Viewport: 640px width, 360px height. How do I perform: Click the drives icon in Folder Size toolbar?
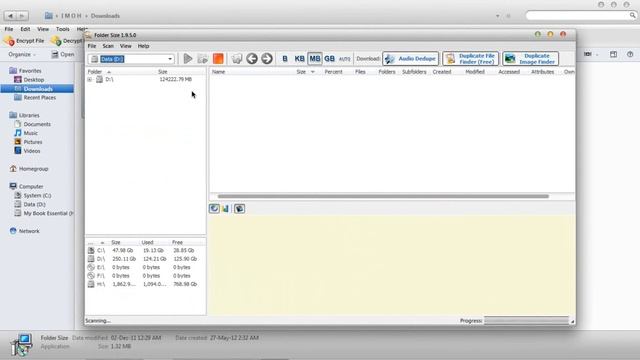point(237,59)
